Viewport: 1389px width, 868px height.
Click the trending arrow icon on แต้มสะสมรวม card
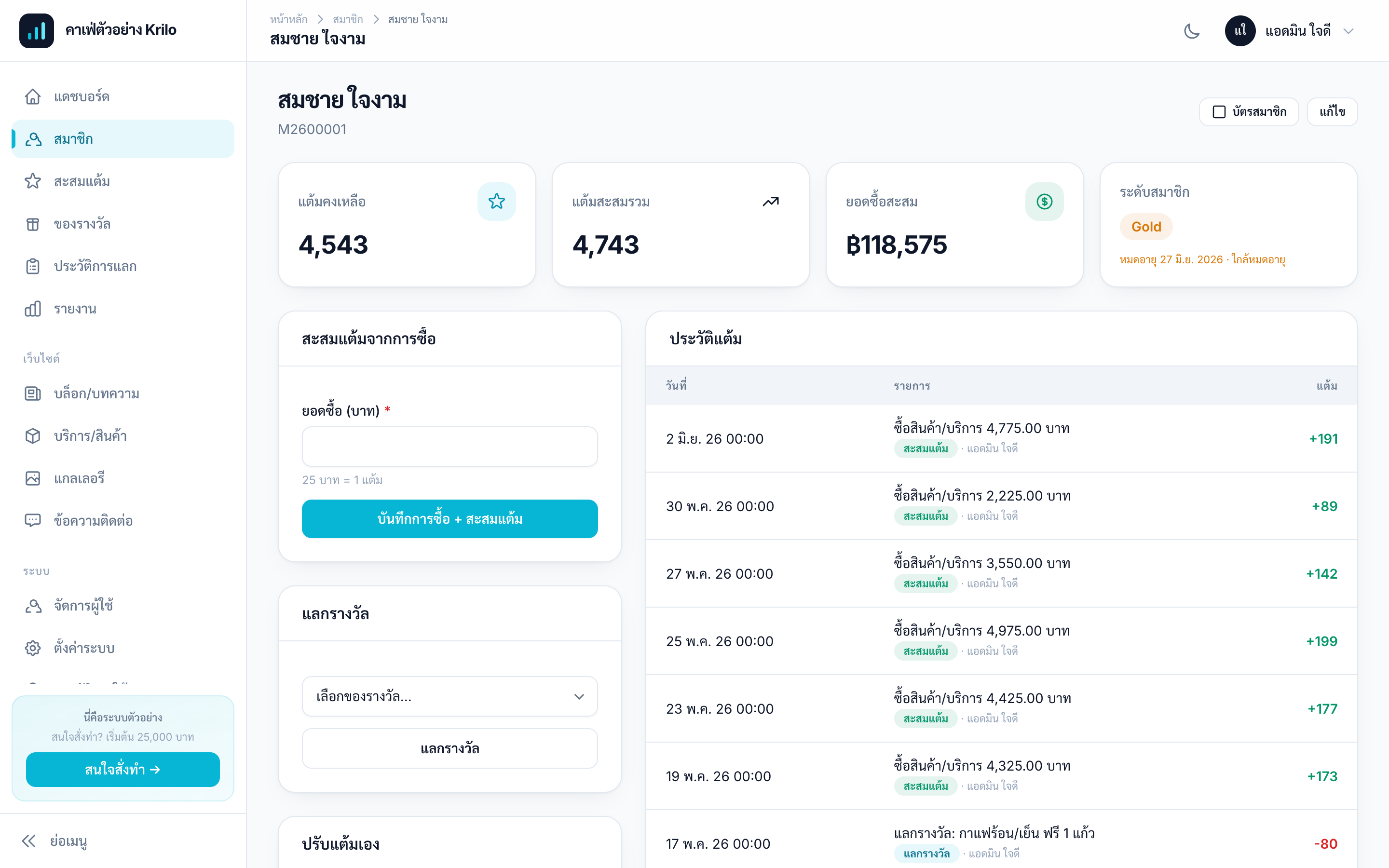770,202
